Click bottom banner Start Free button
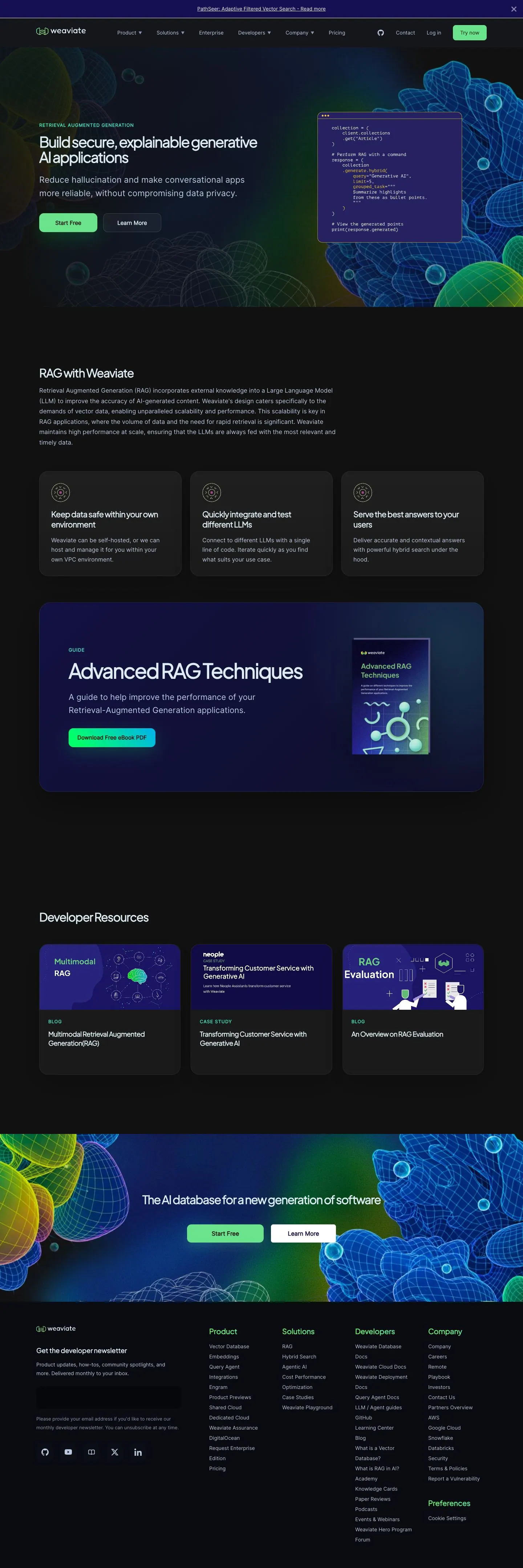Screen dimensions: 523x1568 click(225, 1233)
